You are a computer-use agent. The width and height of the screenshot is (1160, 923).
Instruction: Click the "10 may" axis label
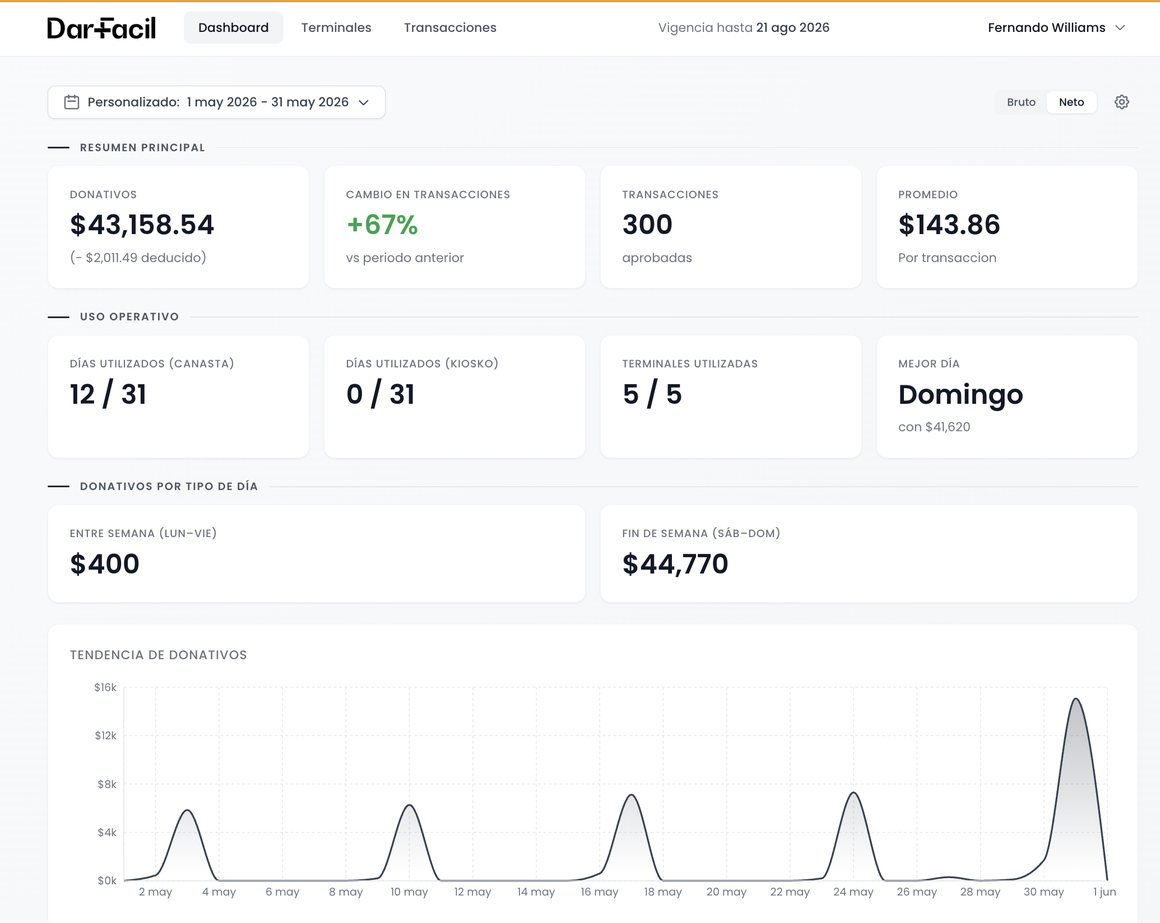click(x=409, y=892)
